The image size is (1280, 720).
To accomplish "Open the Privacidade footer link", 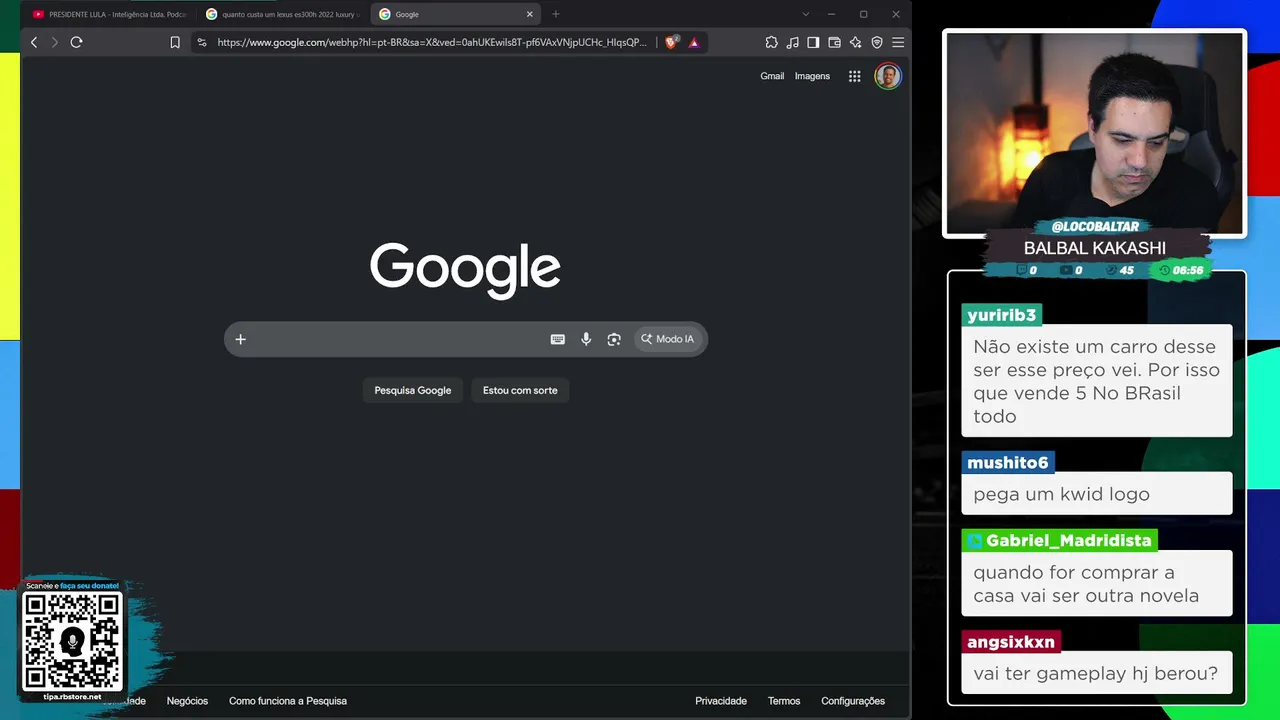I will tap(721, 701).
